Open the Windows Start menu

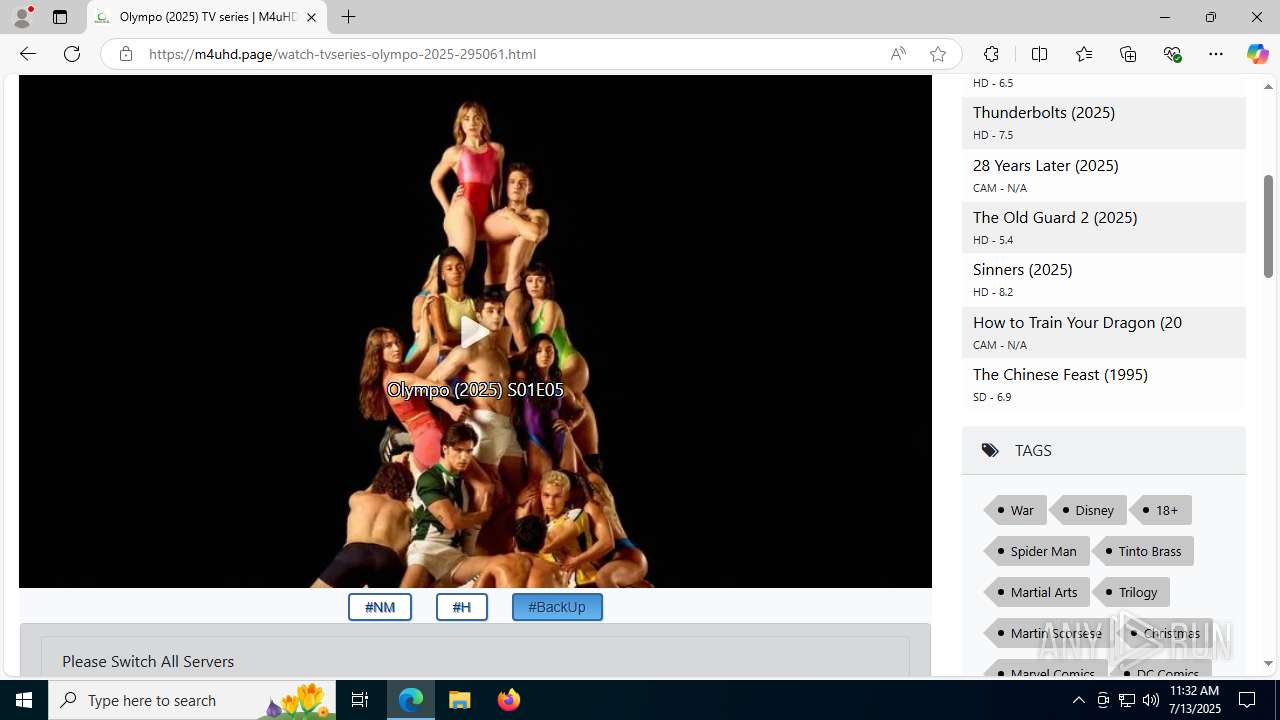pos(24,700)
